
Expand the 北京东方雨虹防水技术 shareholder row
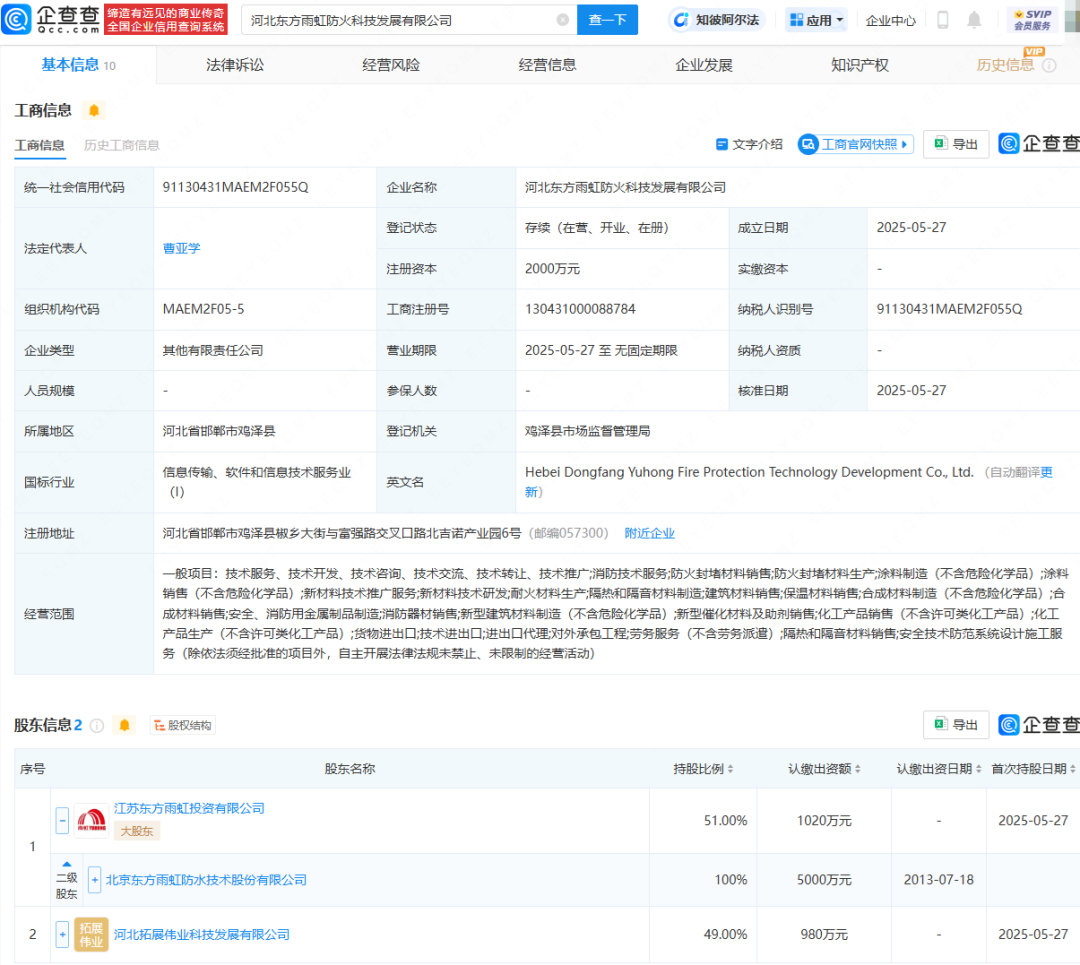[94, 880]
